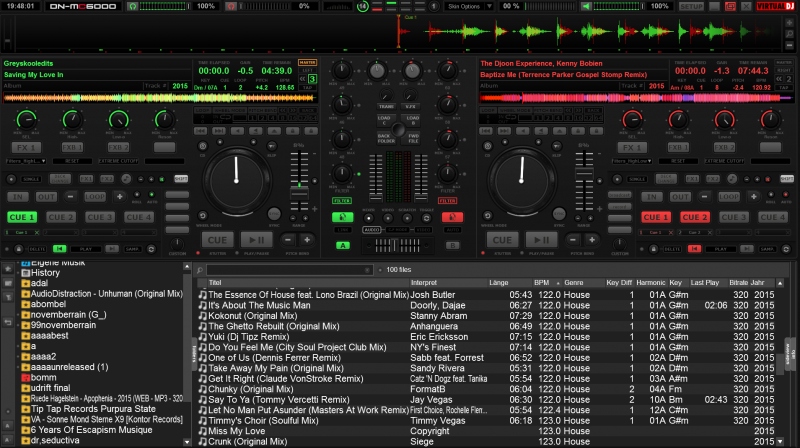The image size is (800, 448).
Task: Click the SETUP button in top bar
Action: tap(691, 7)
